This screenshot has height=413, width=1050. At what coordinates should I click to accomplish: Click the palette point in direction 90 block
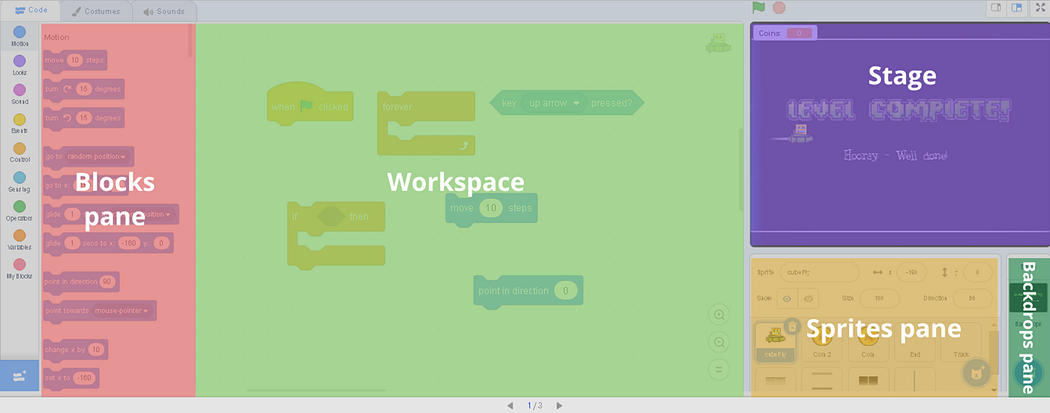[x=80, y=282]
